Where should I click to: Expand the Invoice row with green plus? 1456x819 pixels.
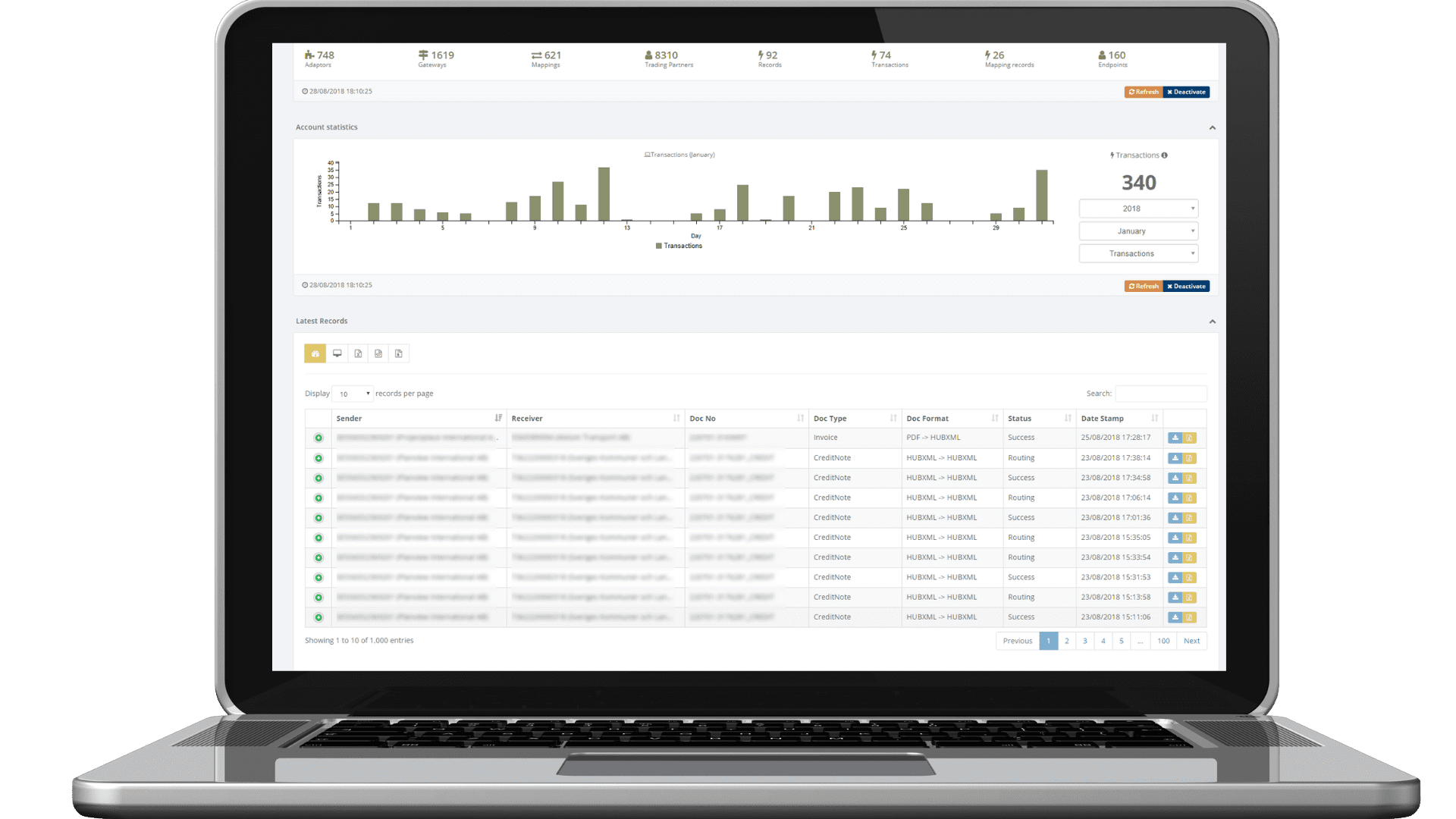tap(318, 438)
